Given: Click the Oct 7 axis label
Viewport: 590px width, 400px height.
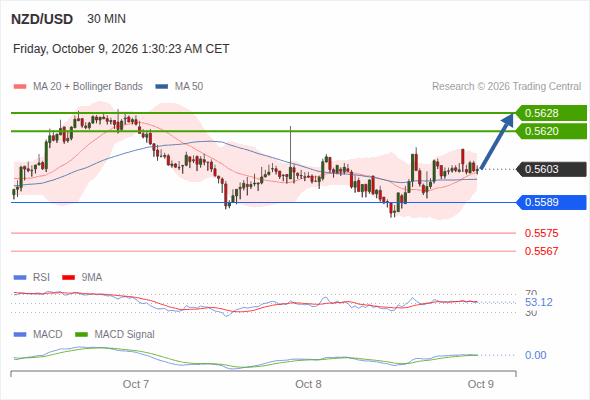Looking at the screenshot, I should pos(136,384).
